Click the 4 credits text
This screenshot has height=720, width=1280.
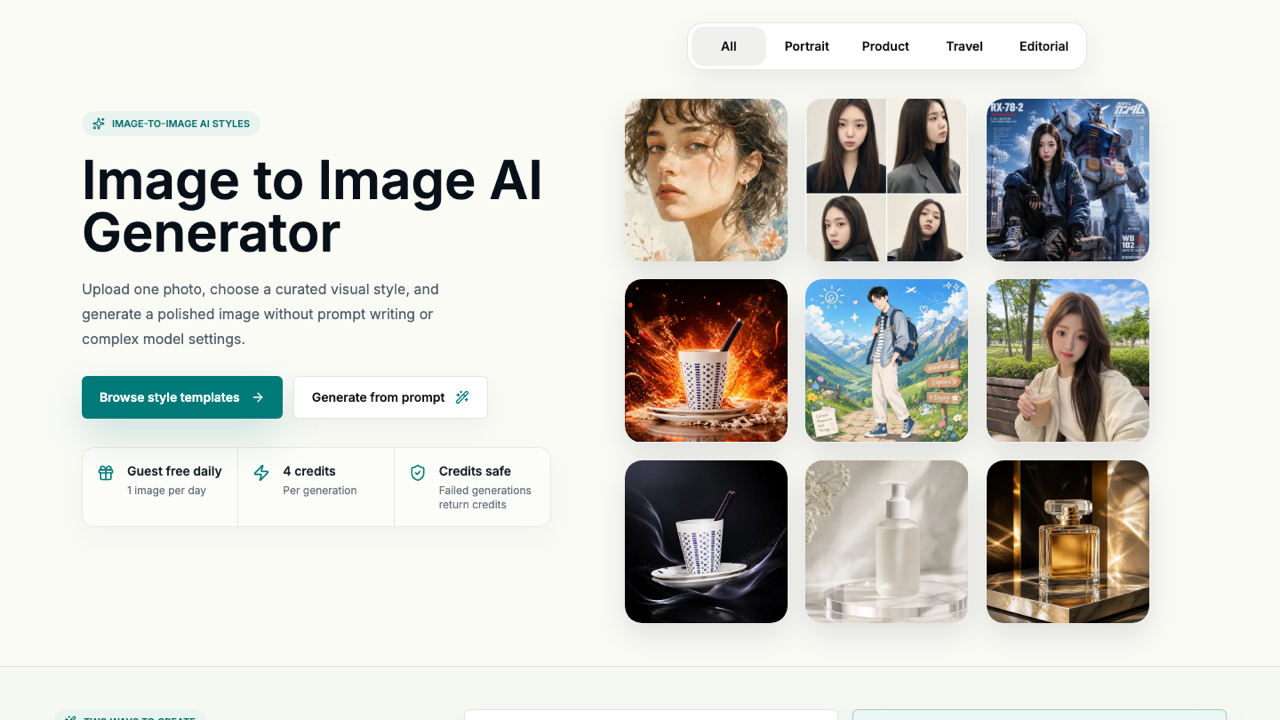(x=309, y=471)
